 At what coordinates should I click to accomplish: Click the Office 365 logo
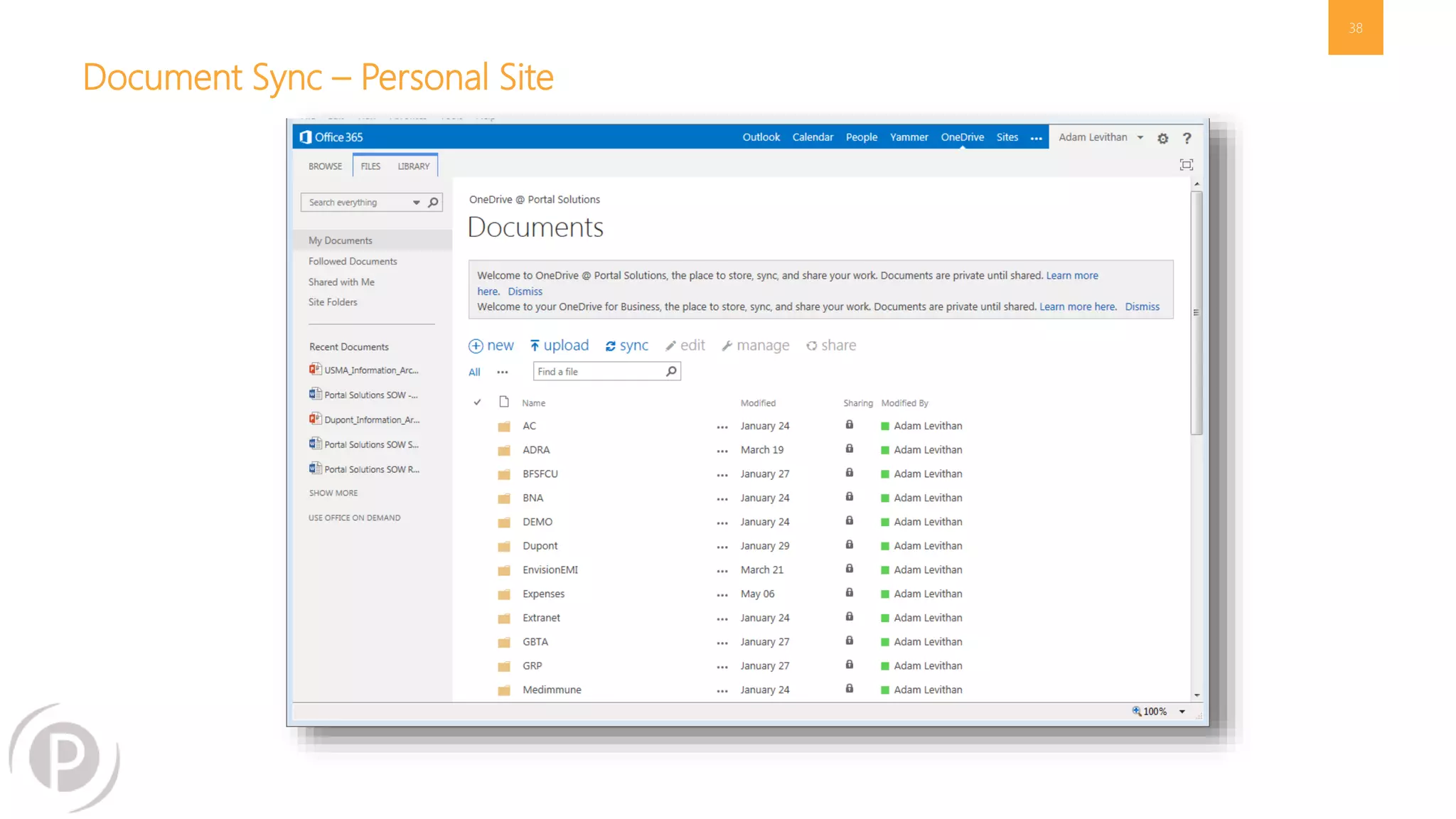331,137
